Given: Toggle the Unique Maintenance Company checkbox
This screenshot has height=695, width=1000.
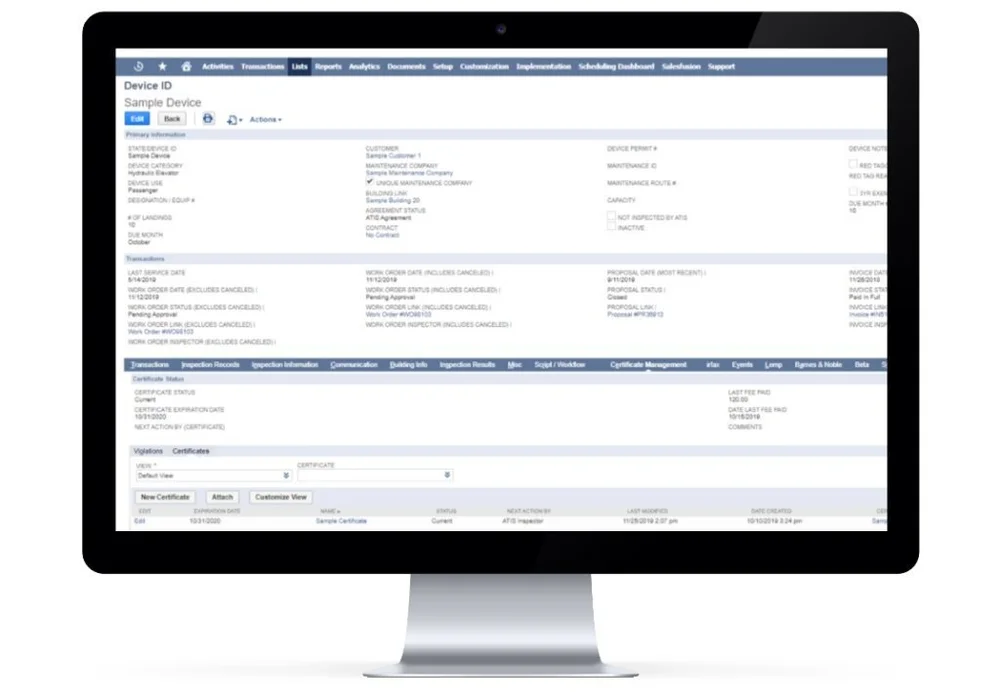Looking at the screenshot, I should point(370,182).
